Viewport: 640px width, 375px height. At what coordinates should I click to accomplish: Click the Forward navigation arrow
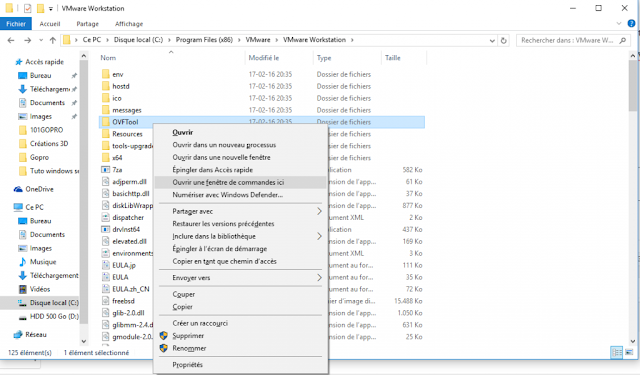coord(27,40)
